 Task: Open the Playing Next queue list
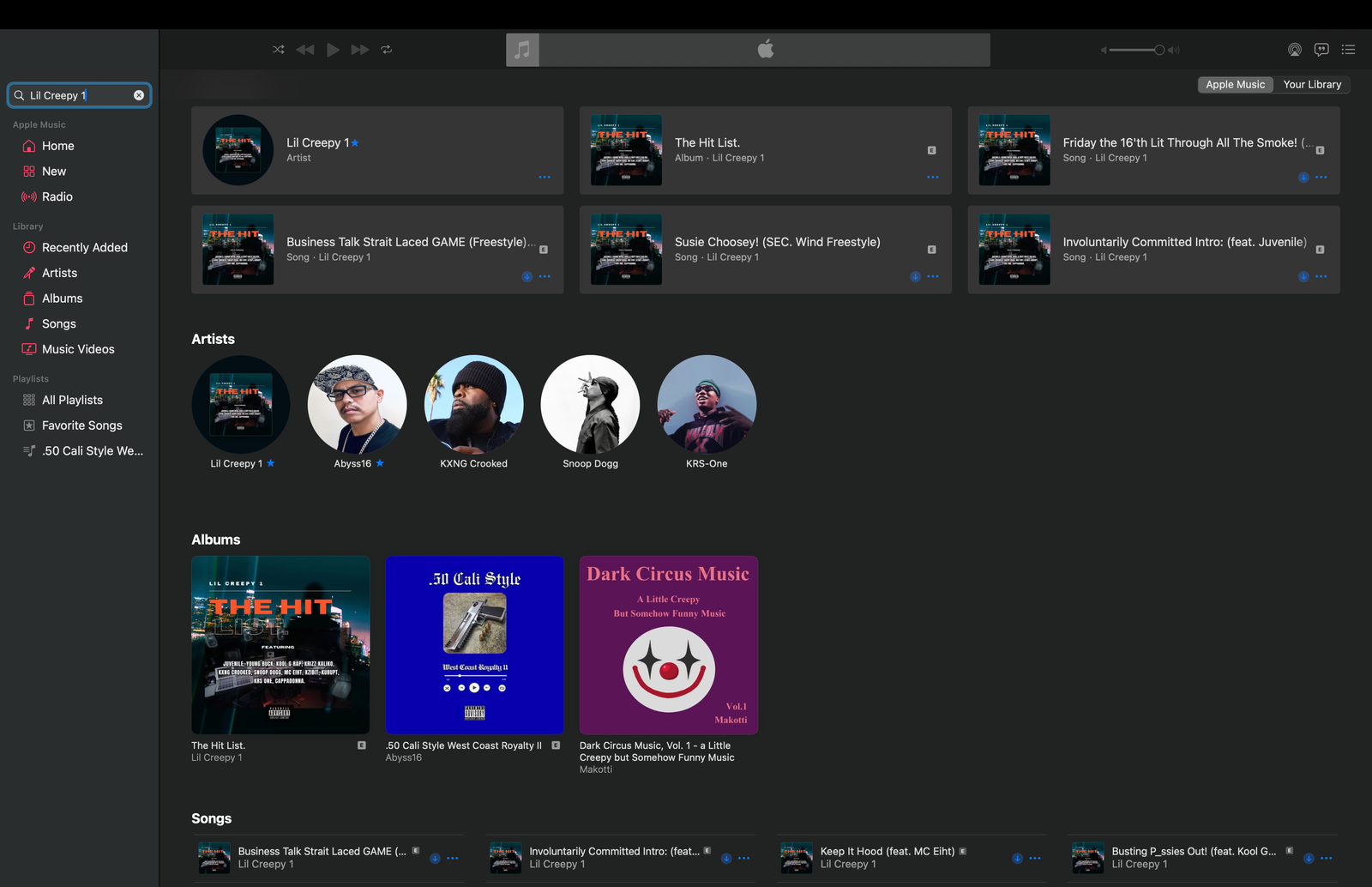pos(1348,50)
